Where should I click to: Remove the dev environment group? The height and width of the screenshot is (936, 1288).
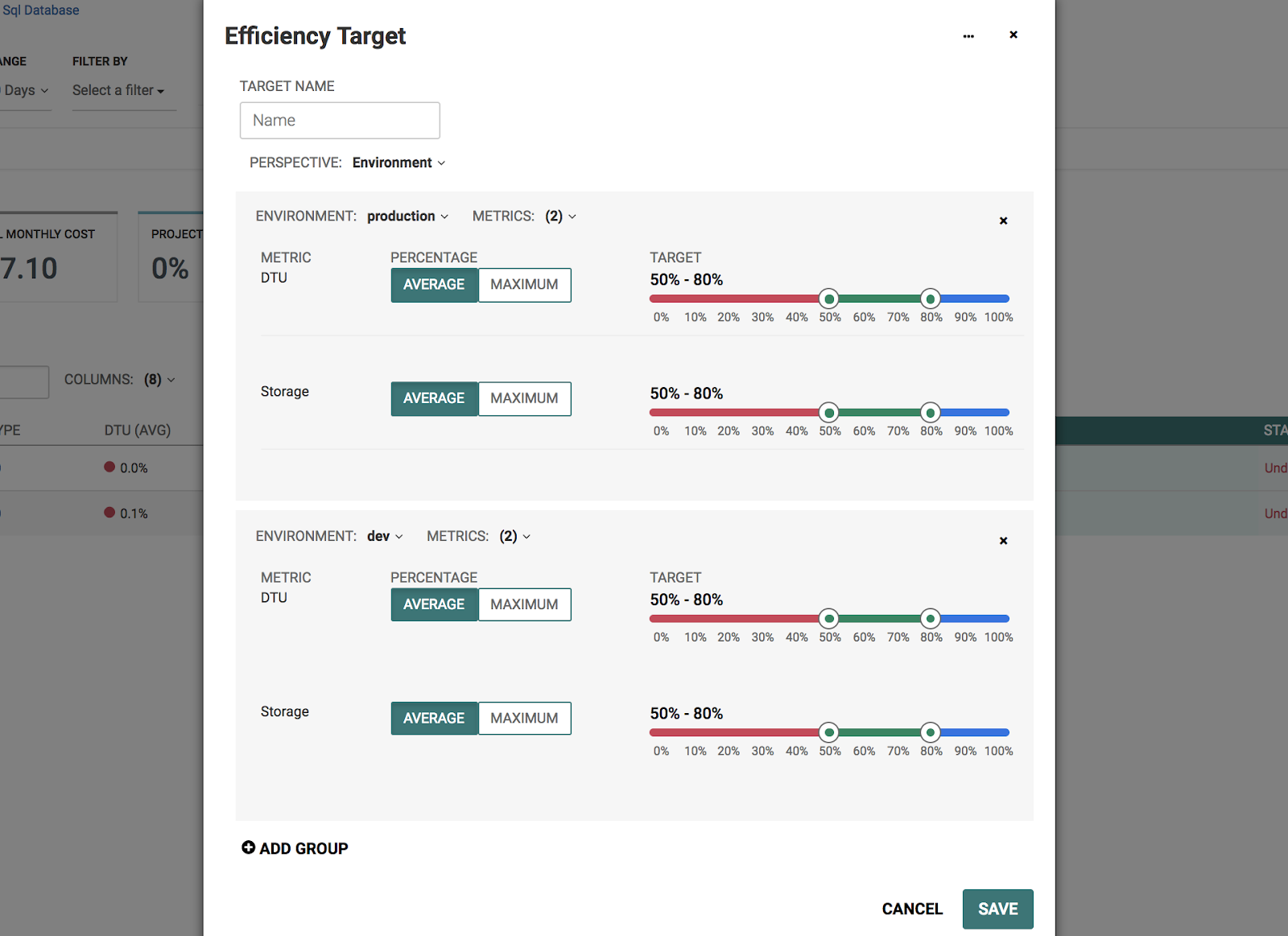coord(1003,541)
